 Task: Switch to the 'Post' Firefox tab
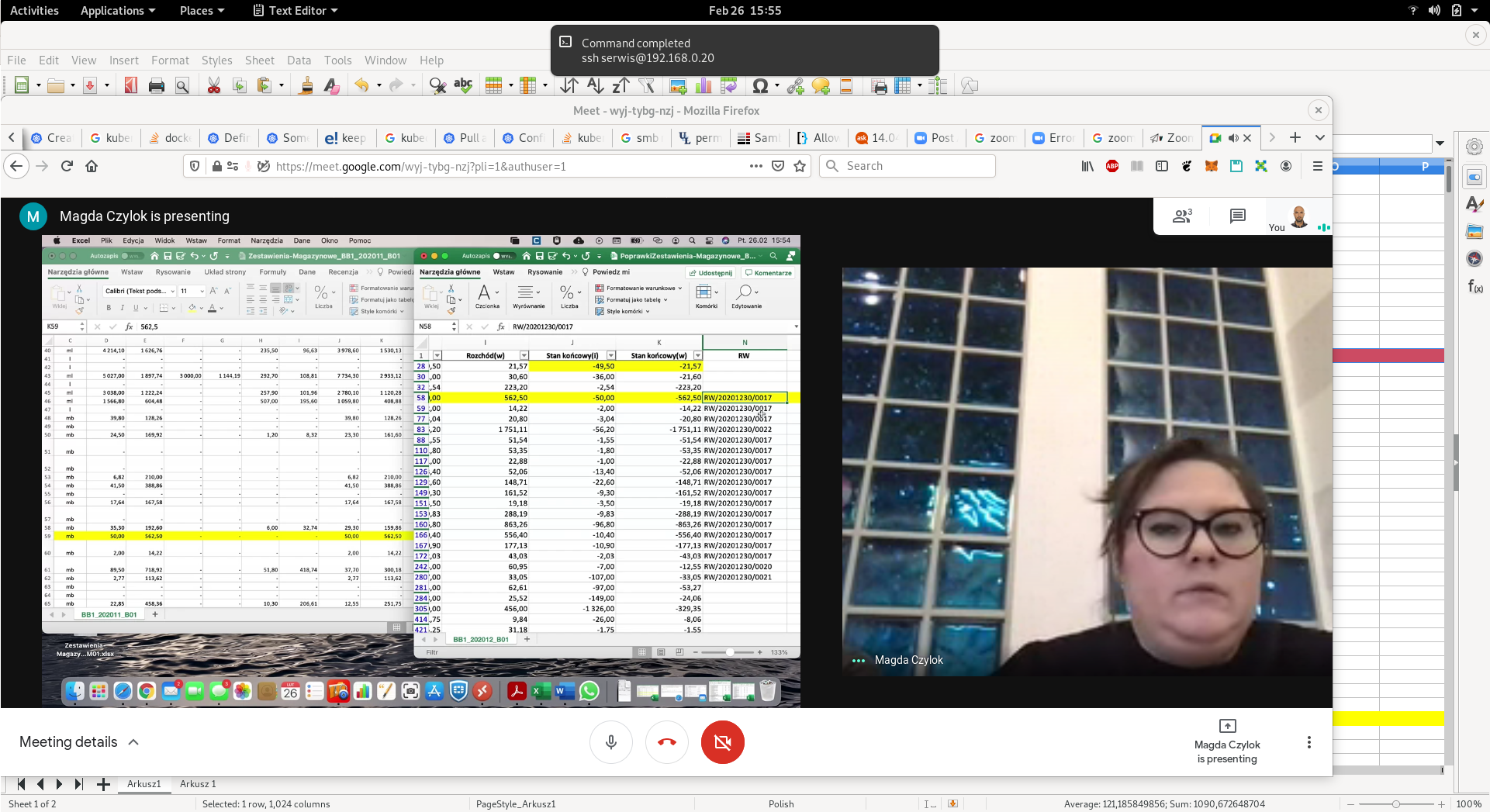935,138
